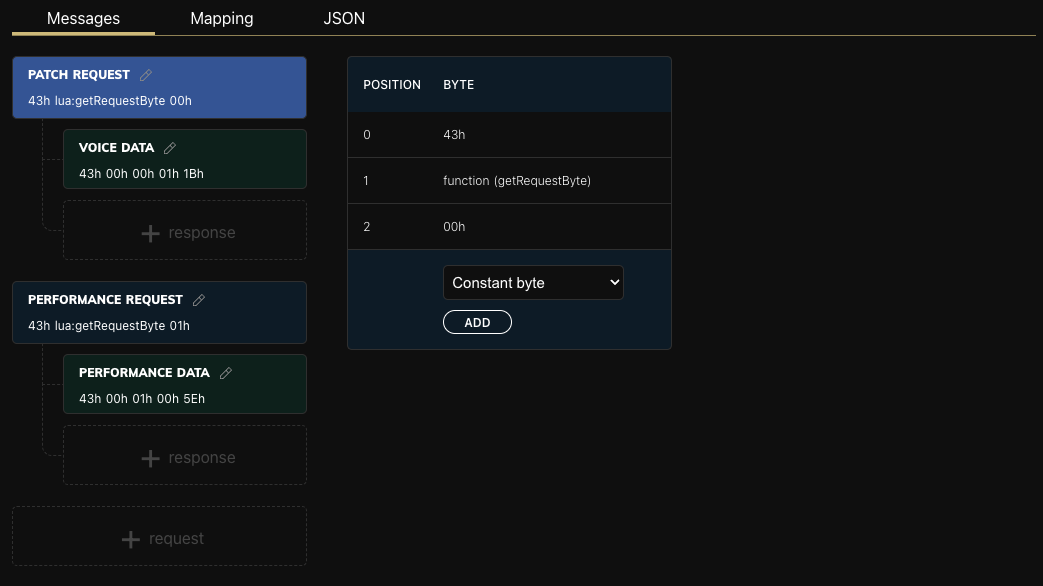1043x586 pixels.
Task: Click the pencil icon beside PERFORMANCE DATA
Action: point(225,372)
